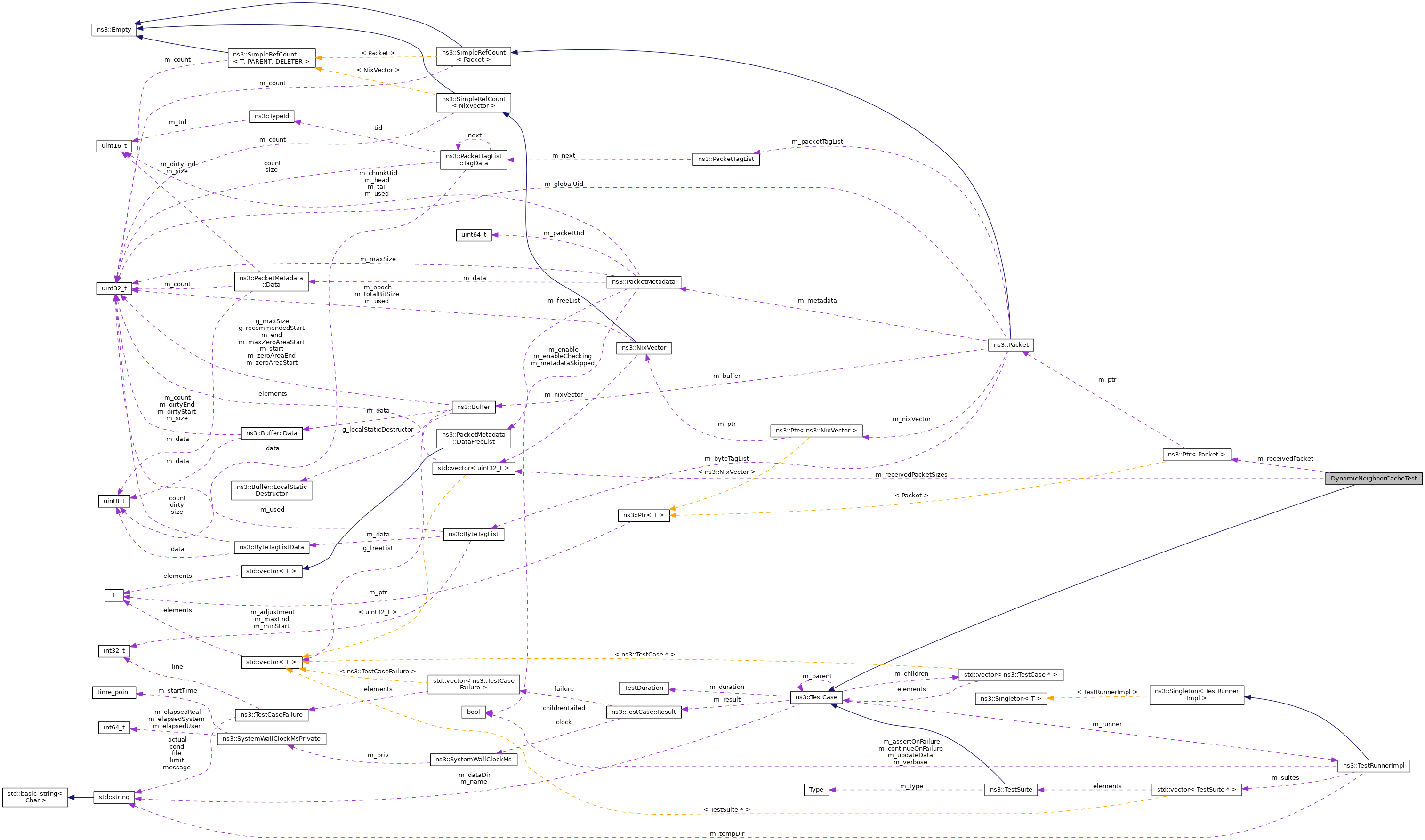The image size is (1425, 840).
Task: Click the ns3::NixVector class box
Action: click(643, 348)
